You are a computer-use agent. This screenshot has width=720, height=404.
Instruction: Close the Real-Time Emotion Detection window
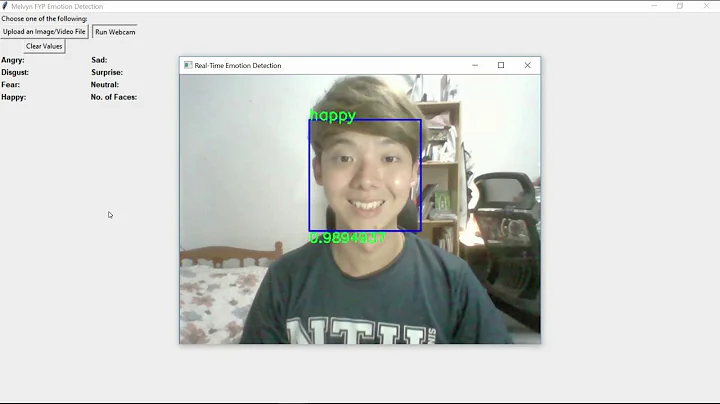528,65
